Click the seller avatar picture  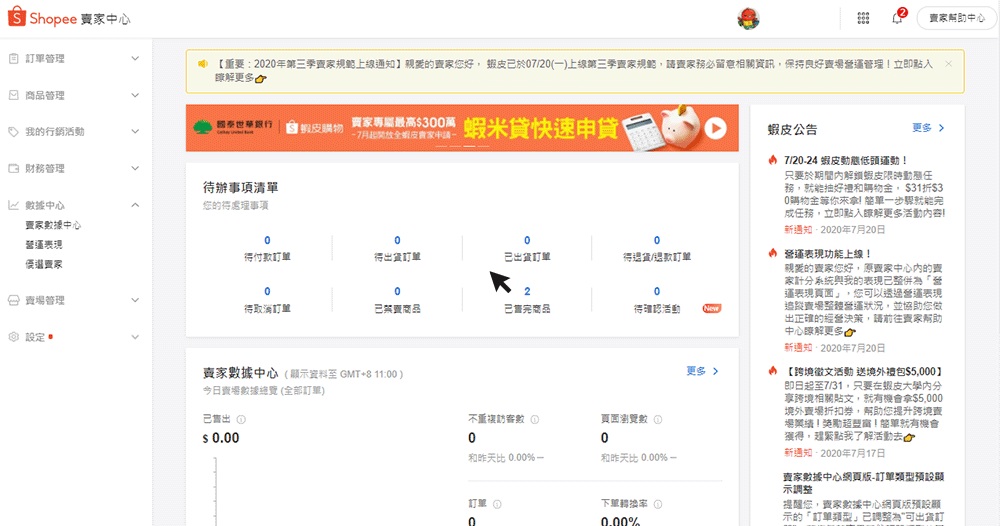(x=748, y=18)
